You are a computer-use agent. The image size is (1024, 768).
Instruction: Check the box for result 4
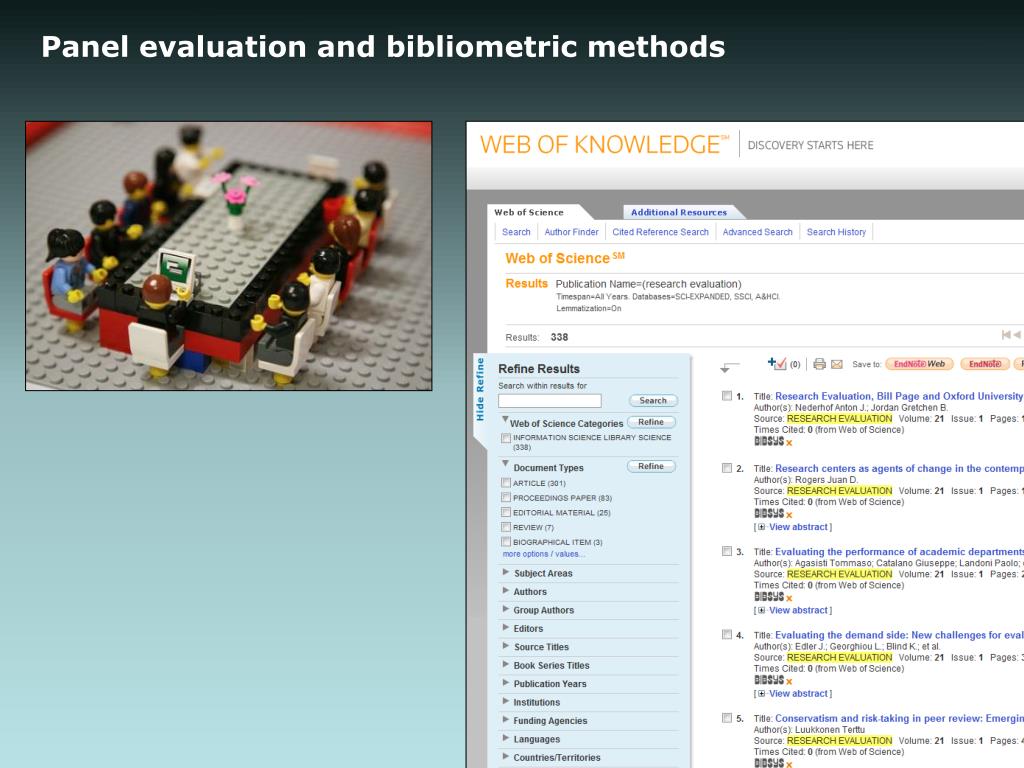click(727, 634)
